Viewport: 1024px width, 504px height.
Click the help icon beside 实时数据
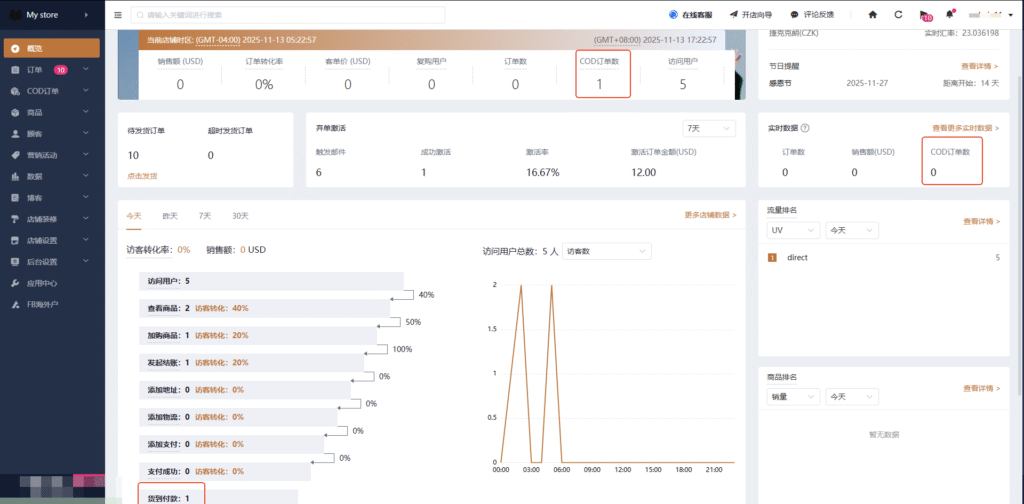(x=805, y=128)
